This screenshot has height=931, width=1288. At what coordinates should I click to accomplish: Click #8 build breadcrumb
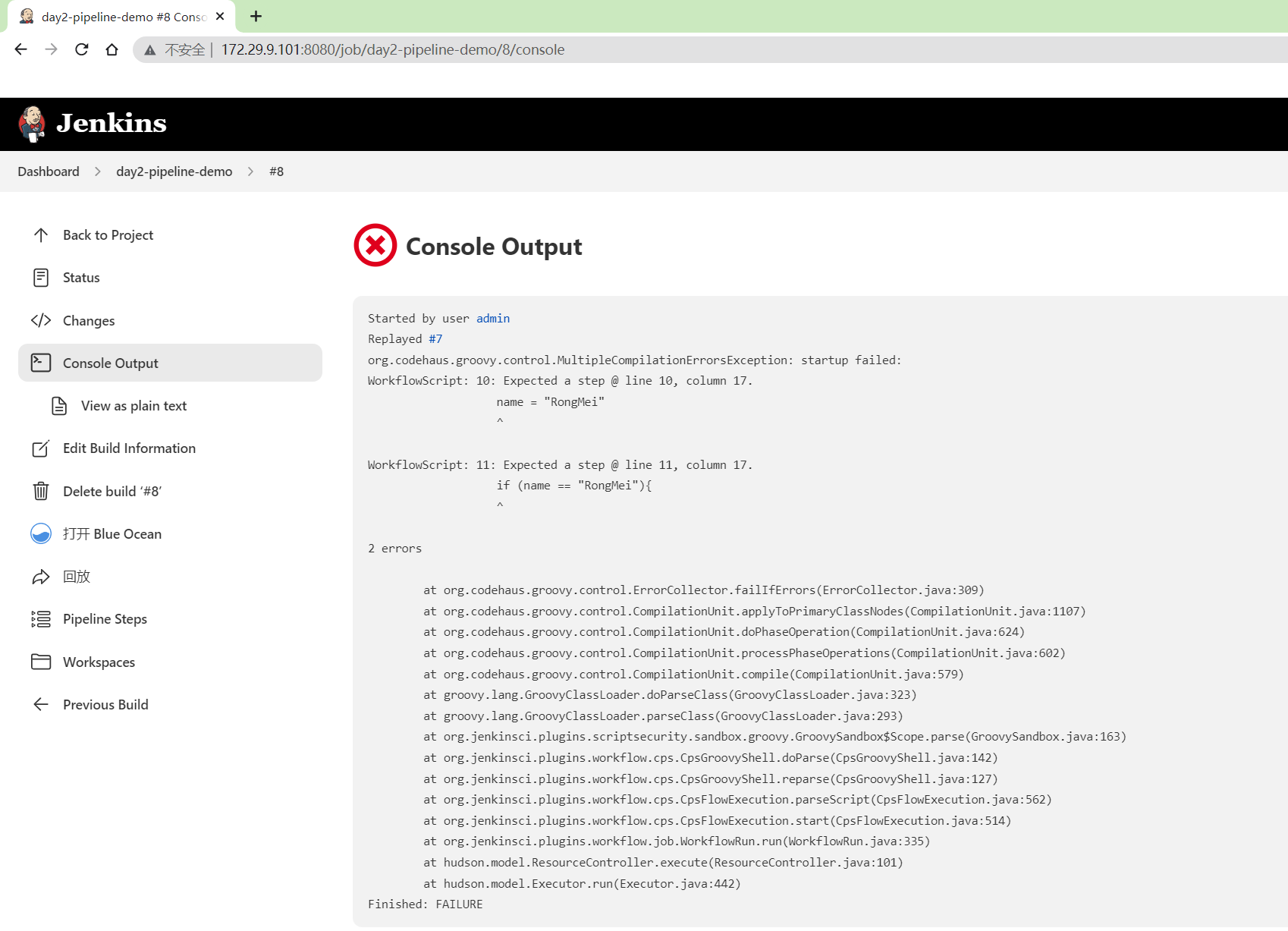click(276, 171)
